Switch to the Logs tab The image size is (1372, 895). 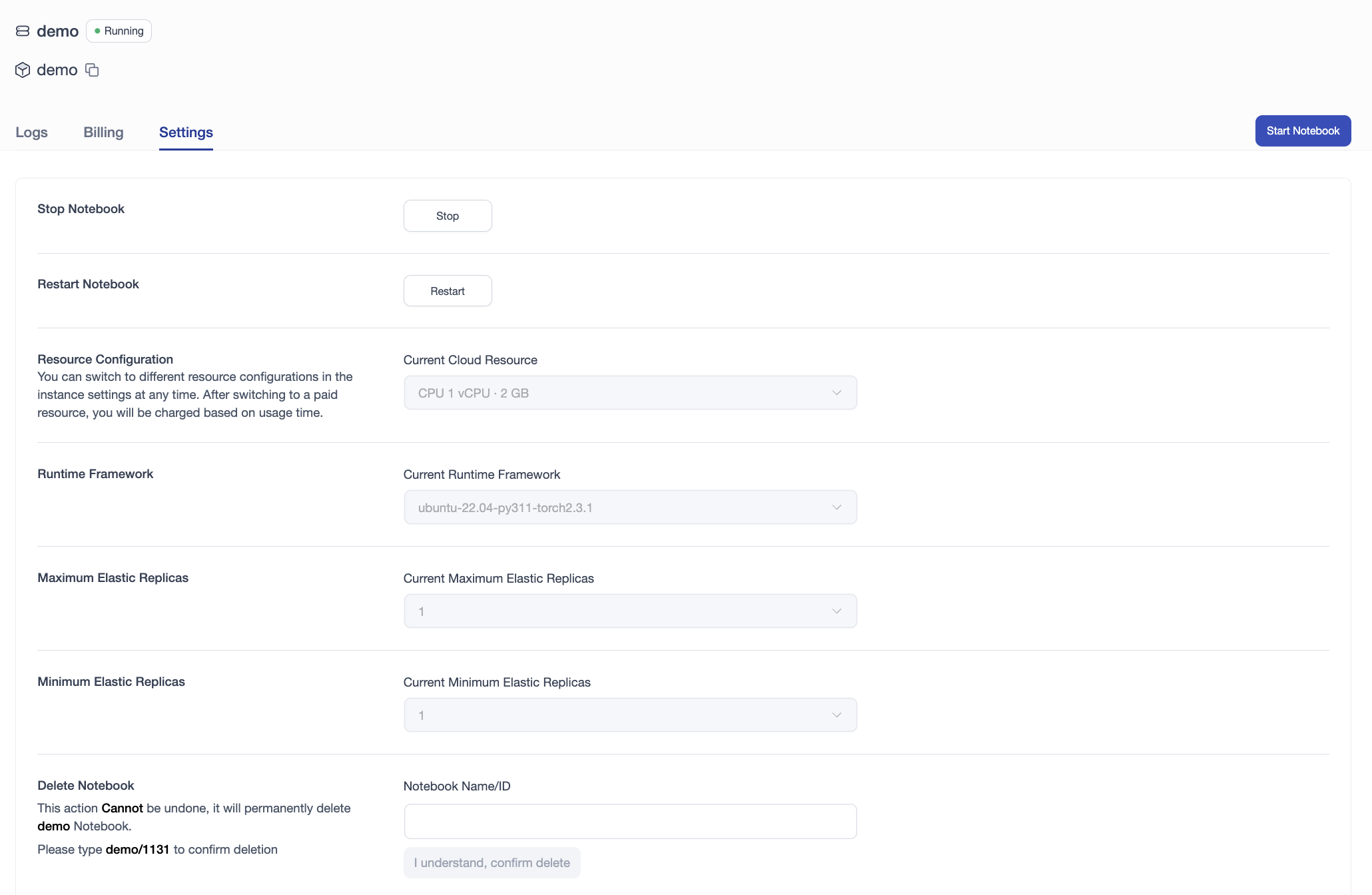31,132
